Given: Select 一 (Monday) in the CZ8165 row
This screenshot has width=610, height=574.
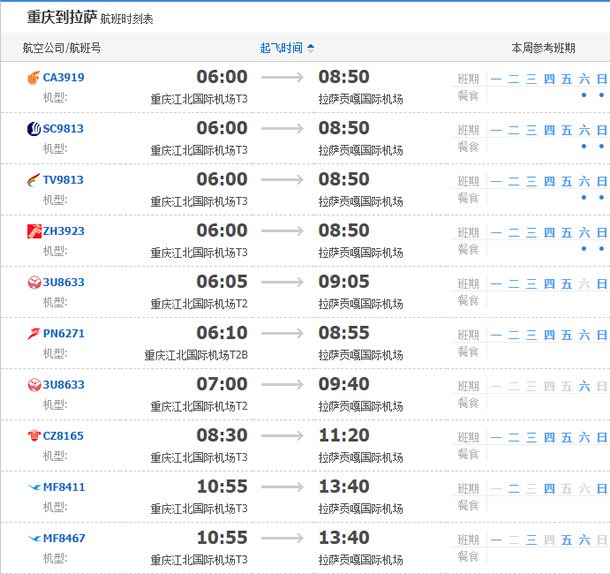Looking at the screenshot, I should click(496, 436).
